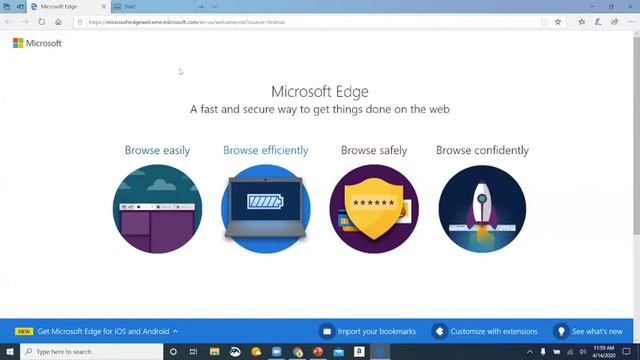Click the Type here to search box
Image resolution: width=640 pixels, height=360 pixels.
91,351
